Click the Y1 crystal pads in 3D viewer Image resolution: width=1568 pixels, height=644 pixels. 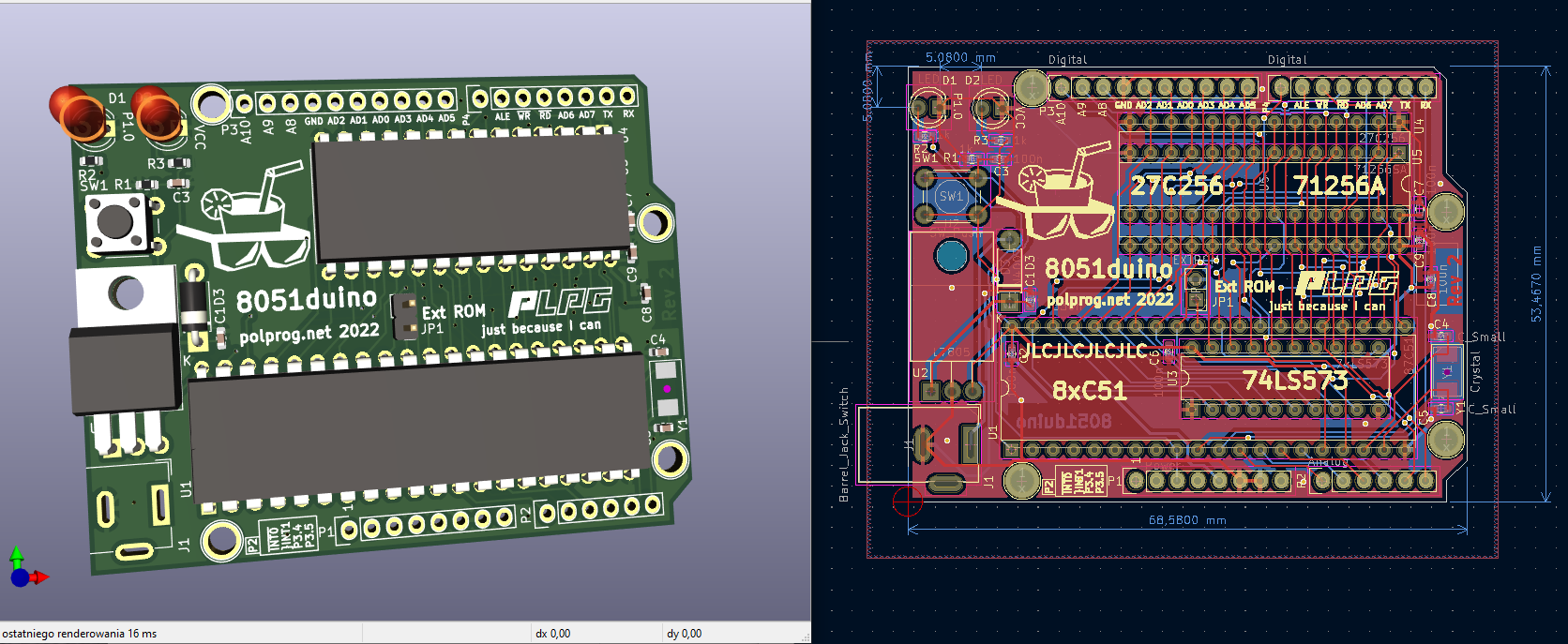point(666,388)
